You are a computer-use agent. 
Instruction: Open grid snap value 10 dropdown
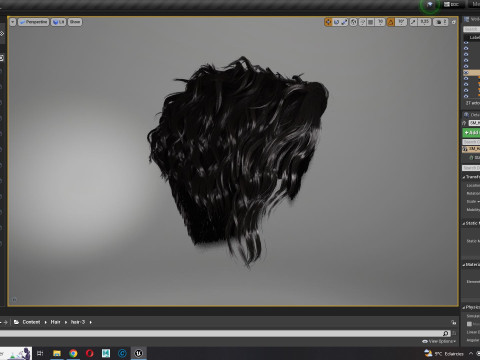click(380, 22)
